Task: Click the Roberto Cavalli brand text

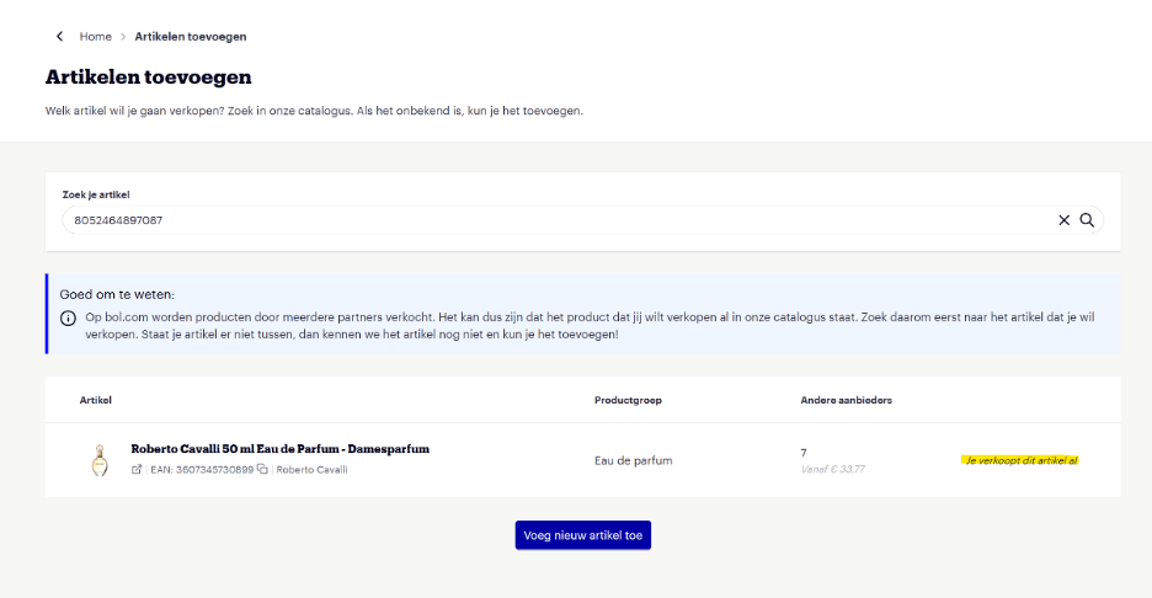Action: (x=312, y=469)
